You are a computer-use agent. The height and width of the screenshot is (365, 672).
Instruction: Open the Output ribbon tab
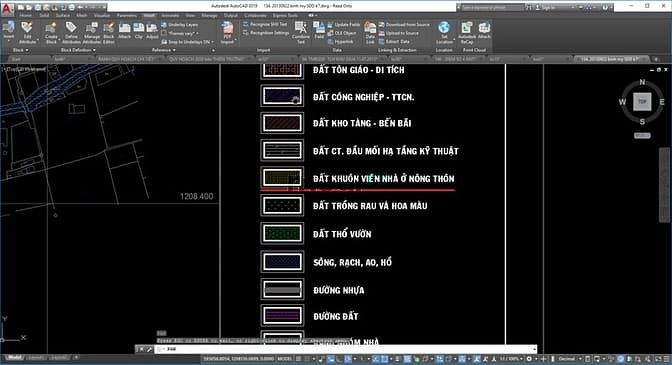click(x=231, y=15)
